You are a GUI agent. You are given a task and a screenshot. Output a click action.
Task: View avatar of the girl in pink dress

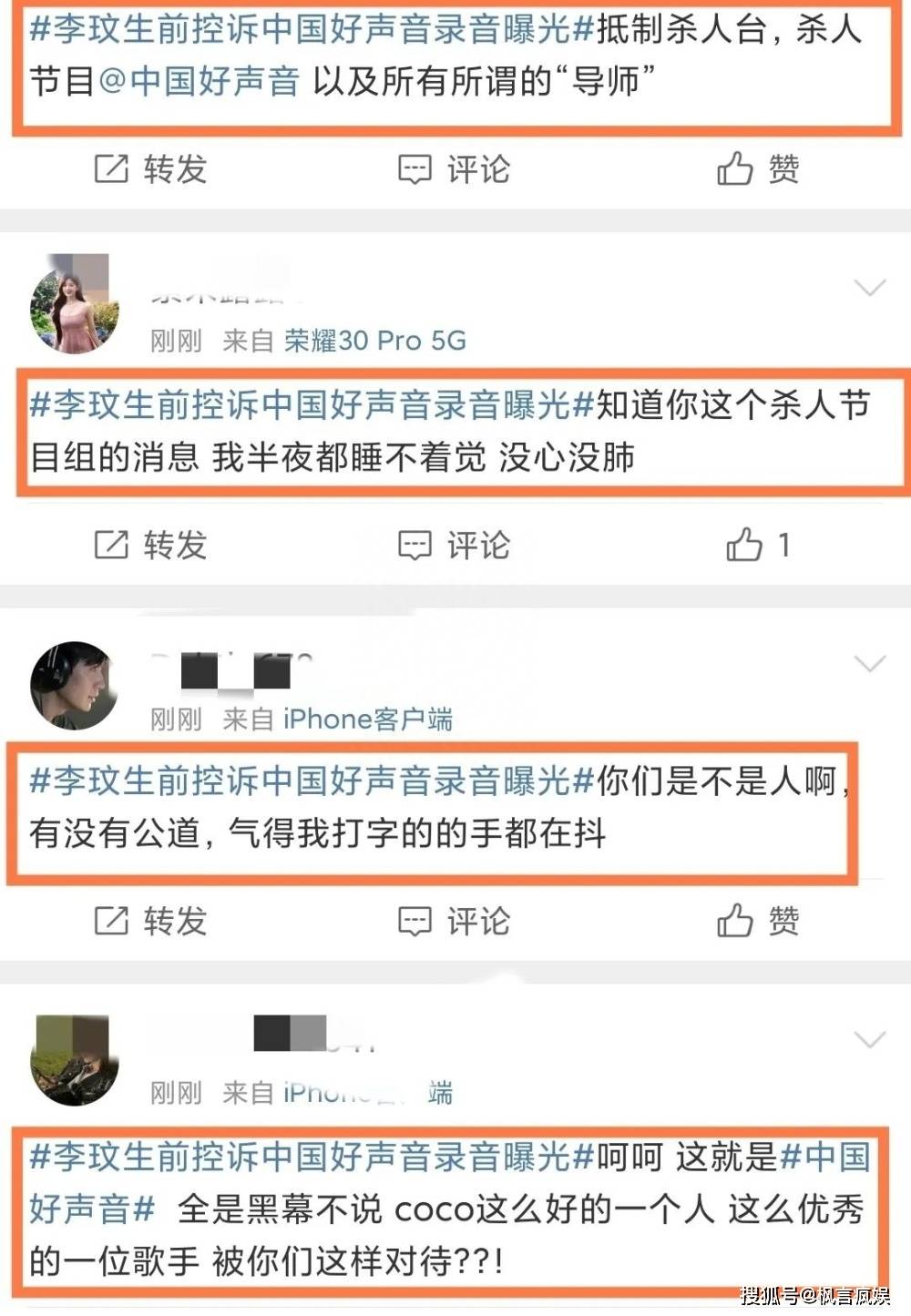pos(74,303)
